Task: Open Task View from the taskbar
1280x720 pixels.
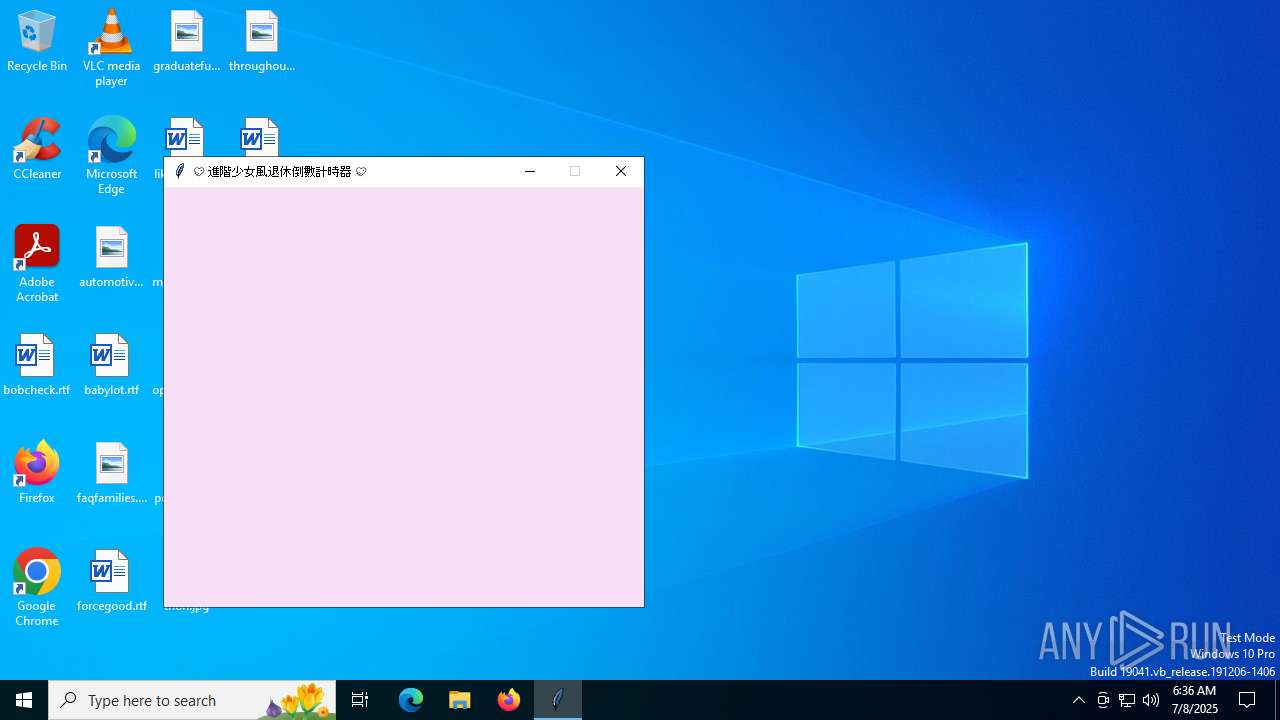Action: [360, 700]
